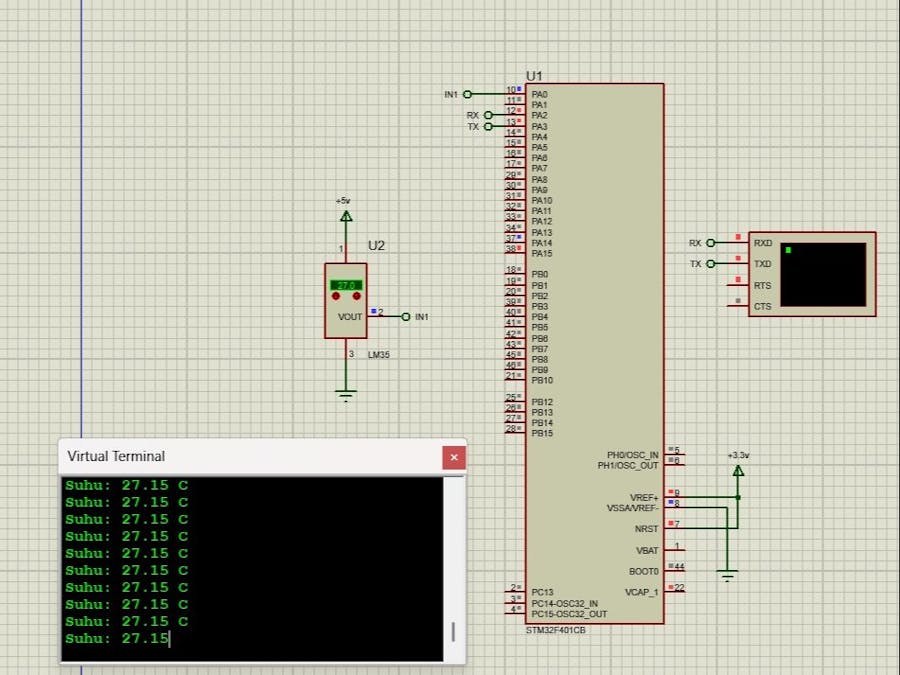Click the TX terminal on pin PA3
This screenshot has height=675, width=900.
pyautogui.click(x=488, y=127)
